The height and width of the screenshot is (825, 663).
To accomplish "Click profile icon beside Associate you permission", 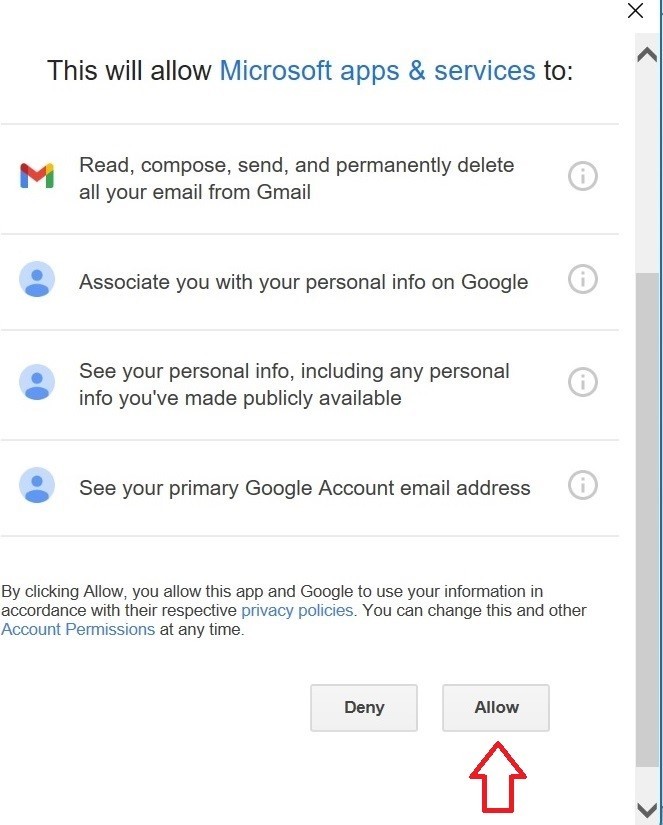I will (37, 279).
